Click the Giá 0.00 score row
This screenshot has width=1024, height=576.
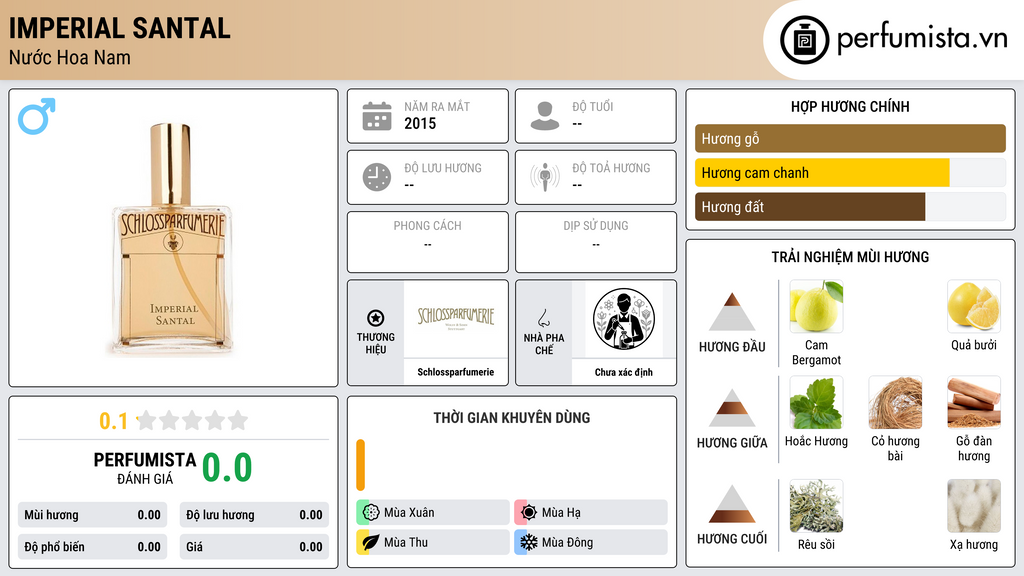[x=254, y=547]
